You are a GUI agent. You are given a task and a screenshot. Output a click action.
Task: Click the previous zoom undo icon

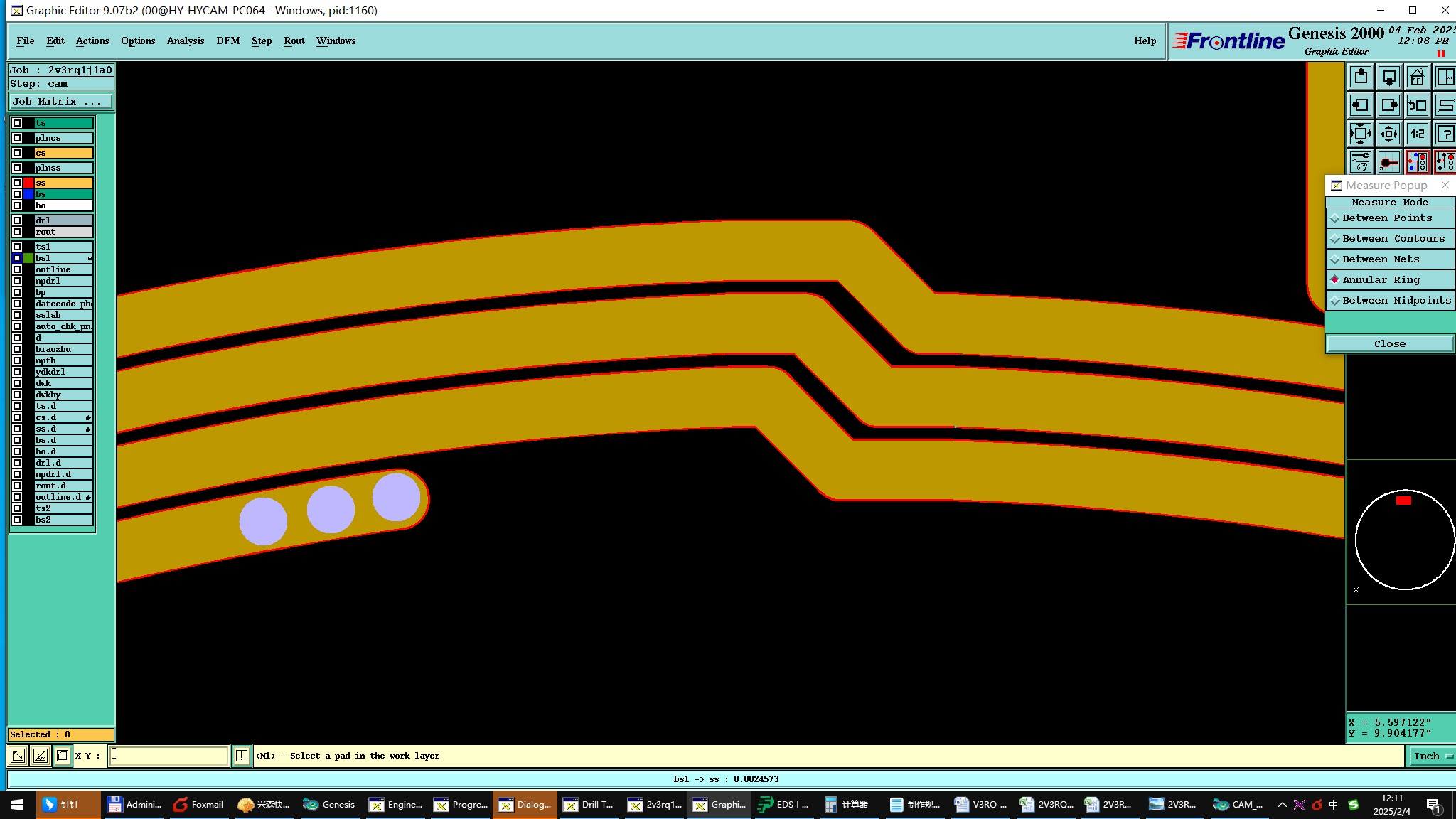click(1417, 105)
